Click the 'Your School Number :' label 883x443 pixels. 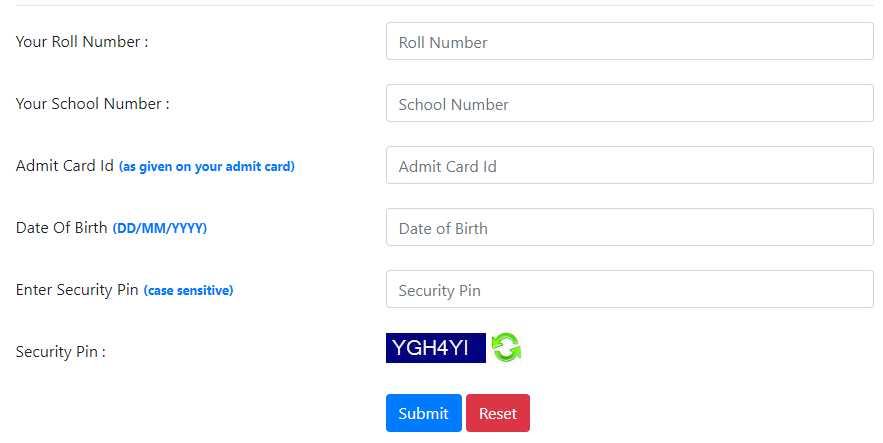coord(92,104)
